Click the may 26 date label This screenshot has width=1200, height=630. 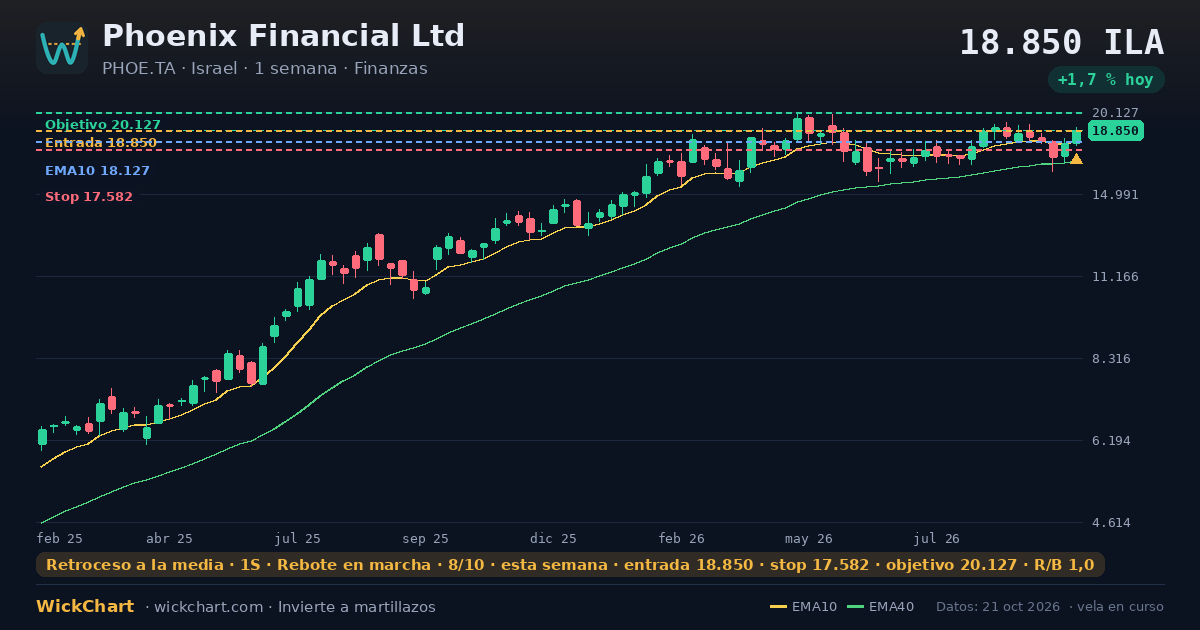point(808,538)
